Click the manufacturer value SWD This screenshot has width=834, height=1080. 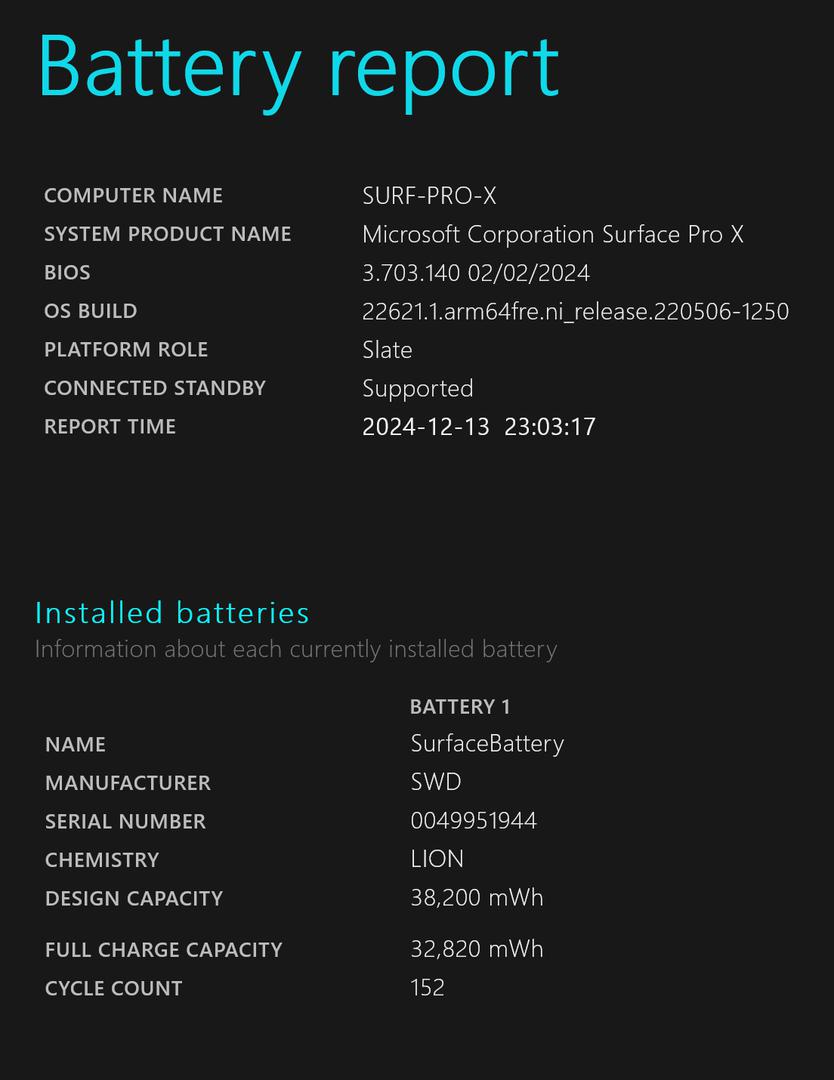(435, 782)
